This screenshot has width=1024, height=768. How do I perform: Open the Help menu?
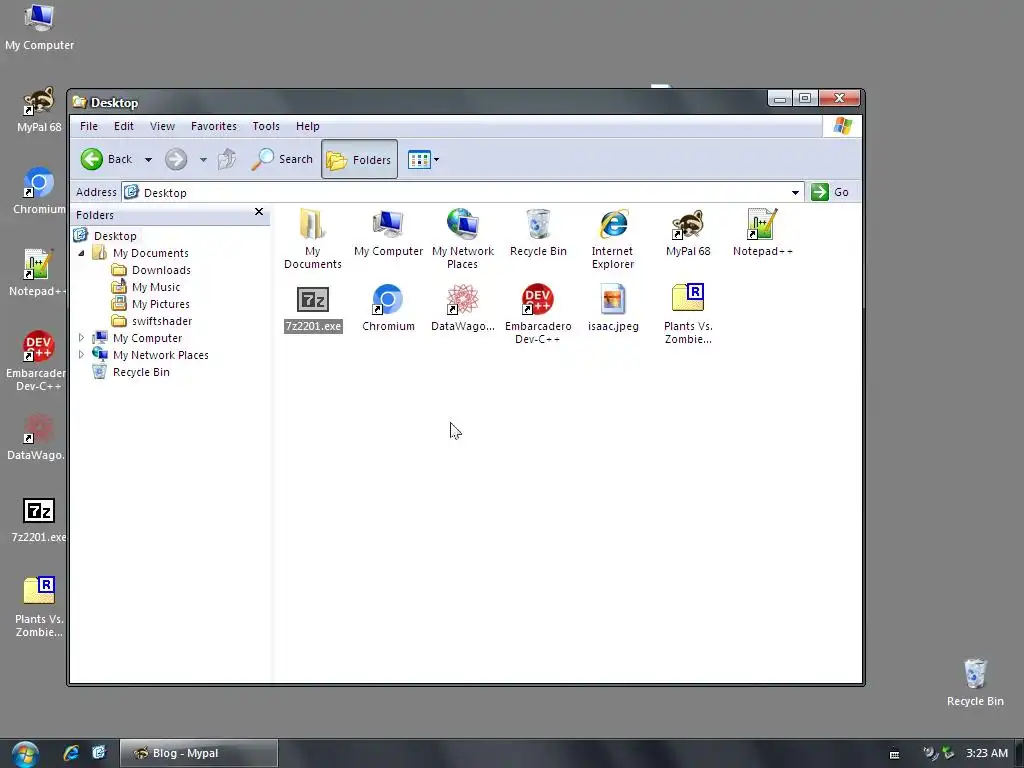(x=308, y=126)
